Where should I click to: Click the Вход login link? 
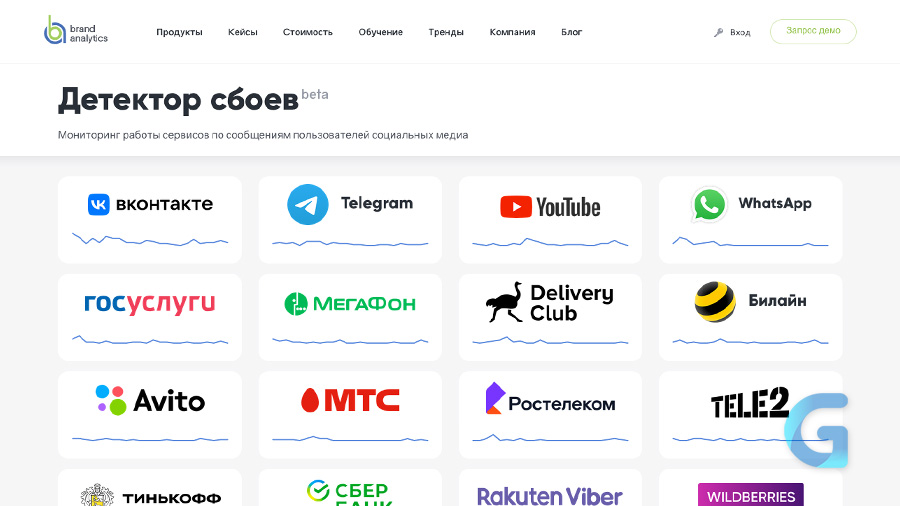point(732,32)
